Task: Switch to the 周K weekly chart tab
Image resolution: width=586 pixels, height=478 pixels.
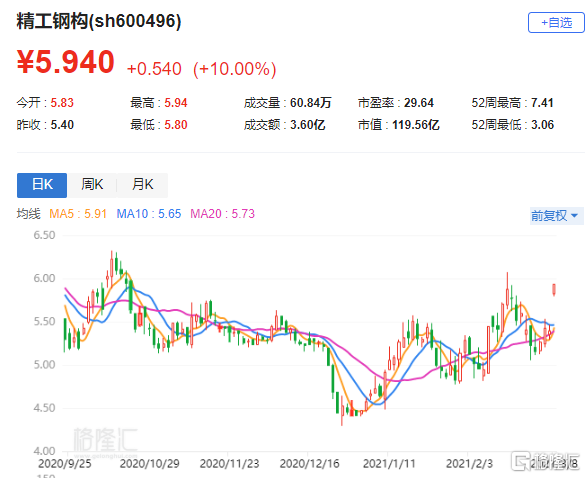Action: 92,185
